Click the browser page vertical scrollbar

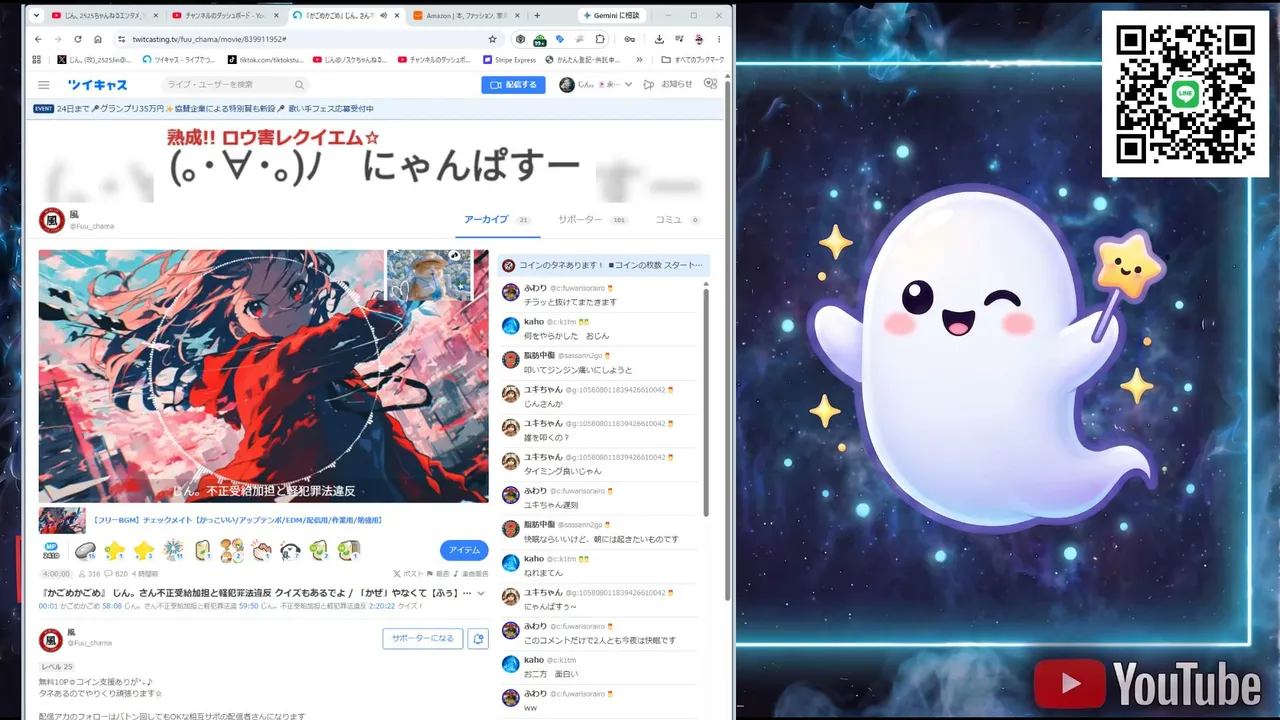click(728, 340)
